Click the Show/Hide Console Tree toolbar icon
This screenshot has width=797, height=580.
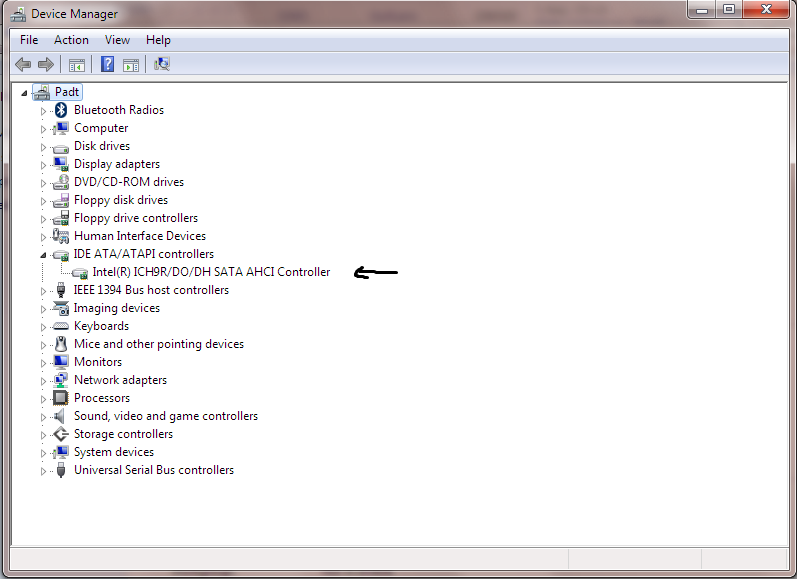pyautogui.click(x=77, y=65)
